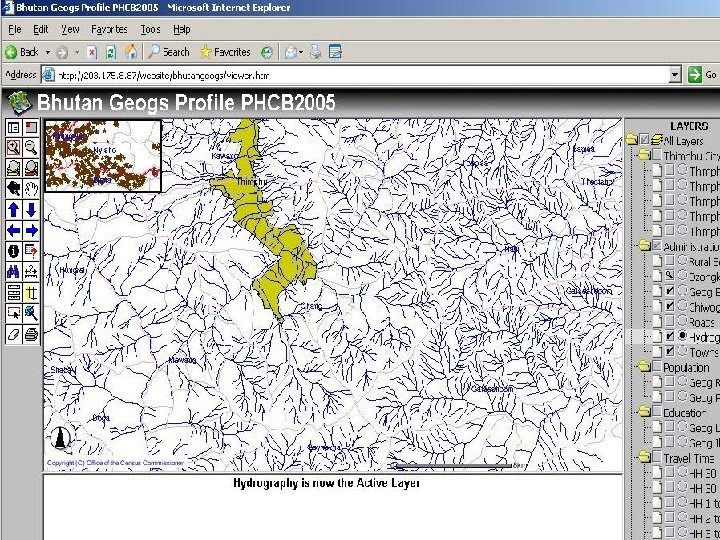Viewport: 720px width, 540px height.
Task: Zoom to full extent
Action: [14, 168]
